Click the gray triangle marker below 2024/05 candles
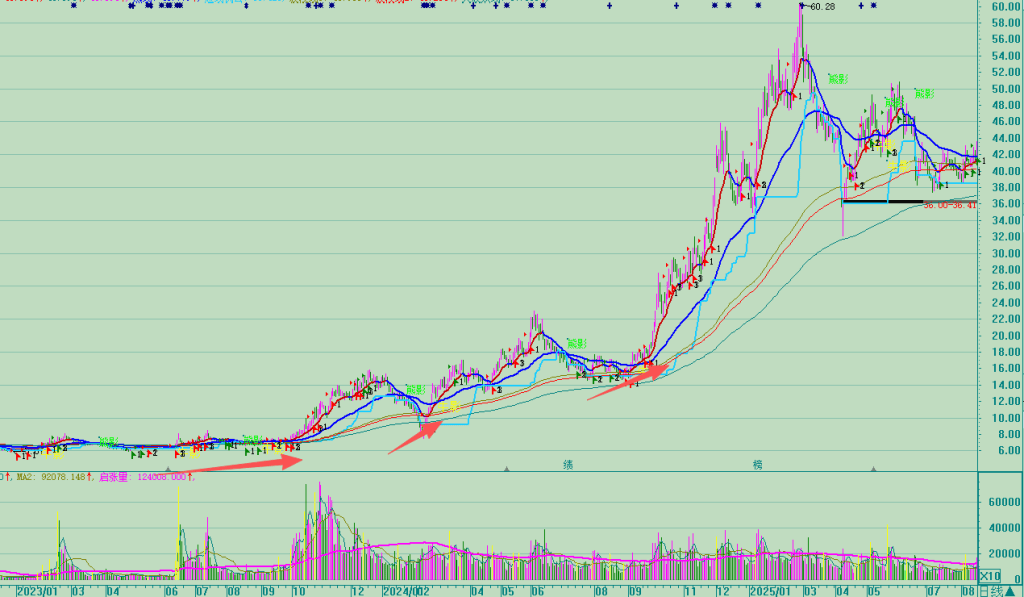Viewport: 1024px width, 597px height. tap(506, 467)
